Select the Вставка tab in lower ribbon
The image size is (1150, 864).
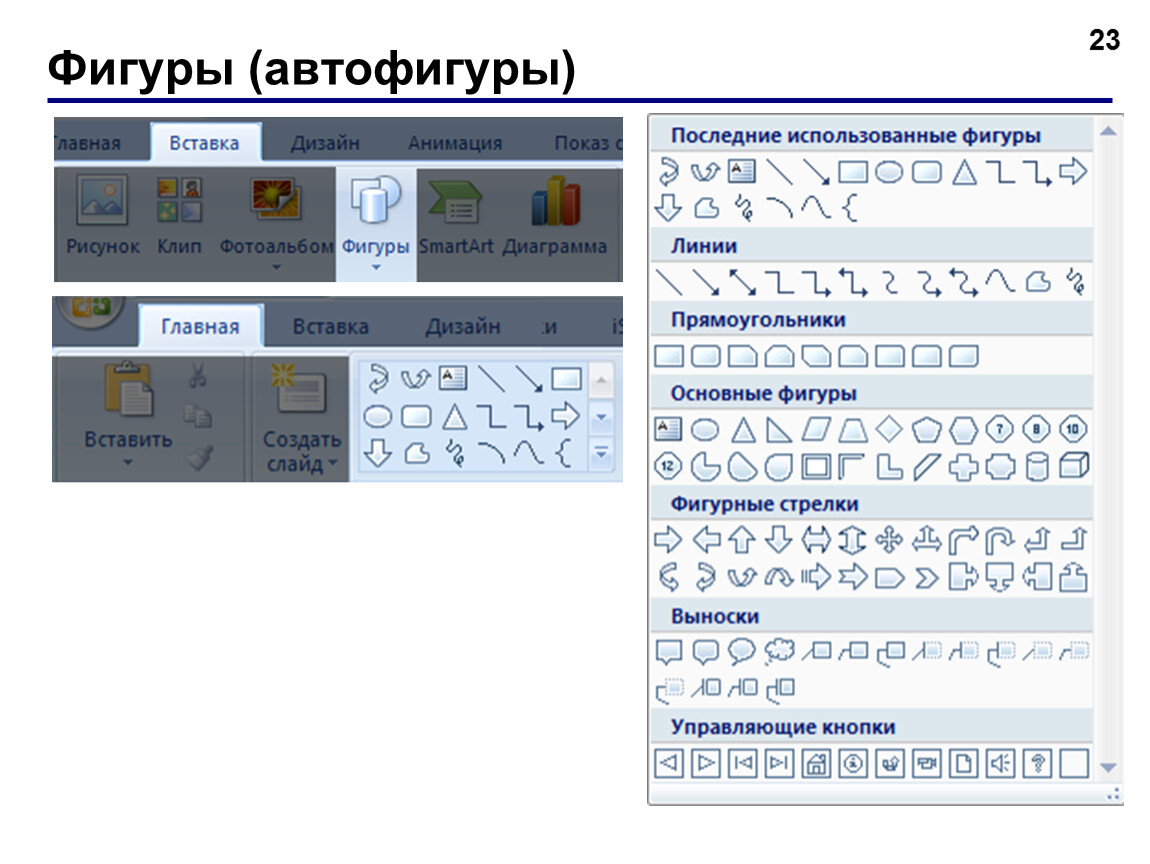[331, 326]
